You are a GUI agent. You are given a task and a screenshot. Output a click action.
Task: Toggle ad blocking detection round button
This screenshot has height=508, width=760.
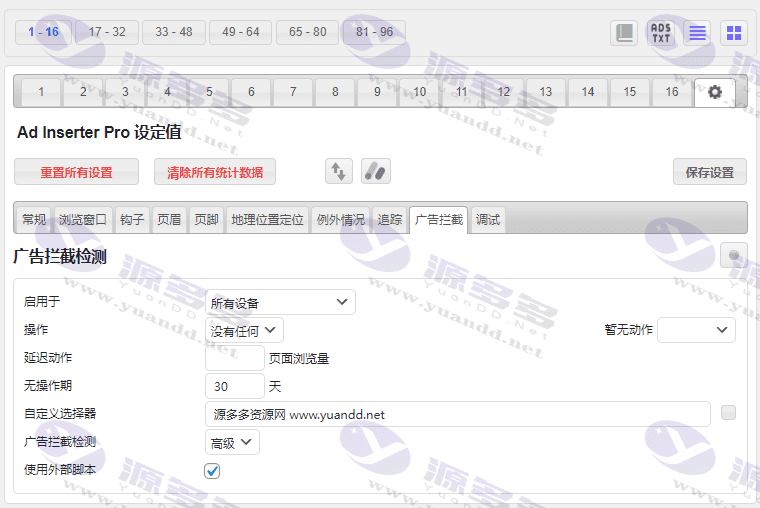pyautogui.click(x=734, y=255)
